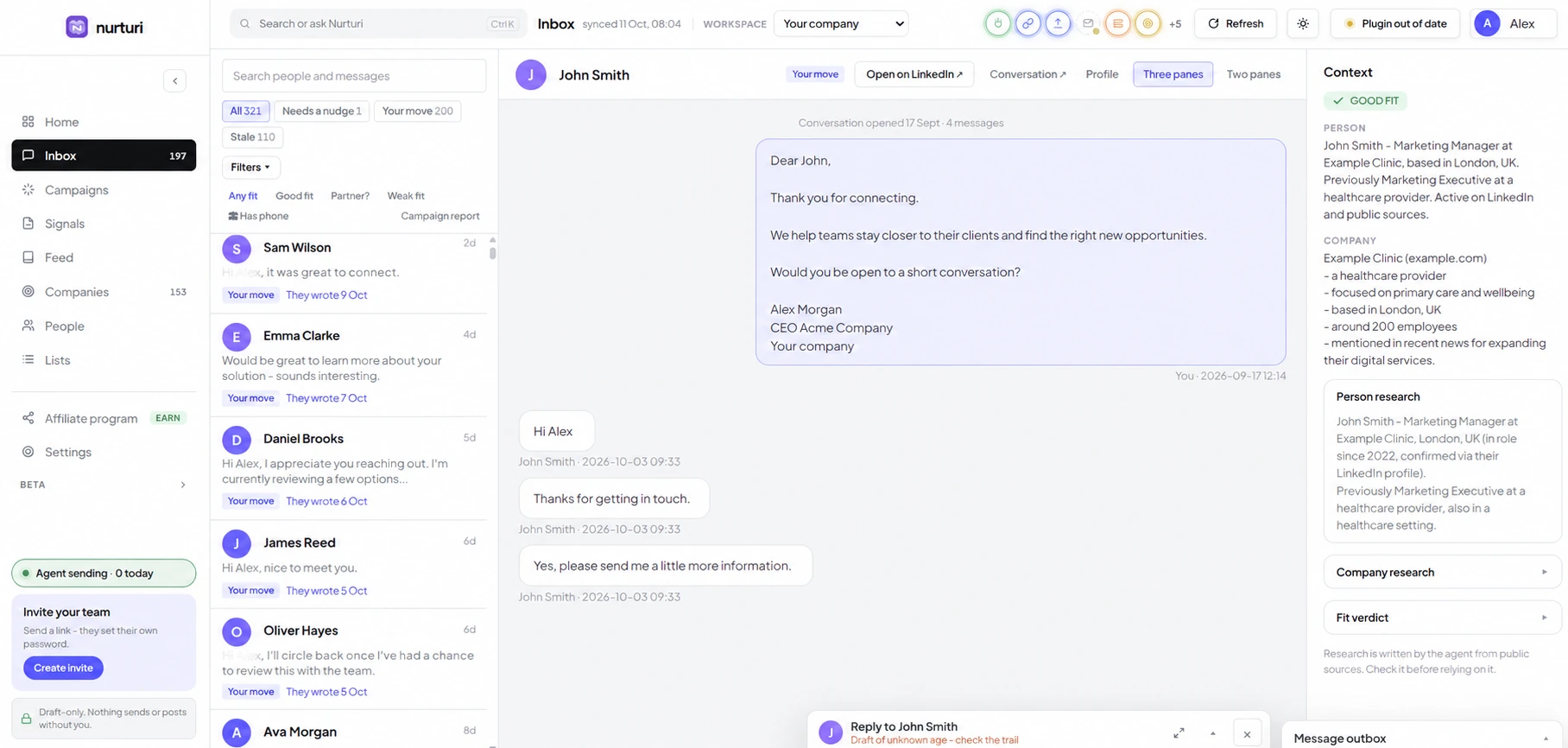Click the orange database stack icon

pyautogui.click(x=1117, y=23)
